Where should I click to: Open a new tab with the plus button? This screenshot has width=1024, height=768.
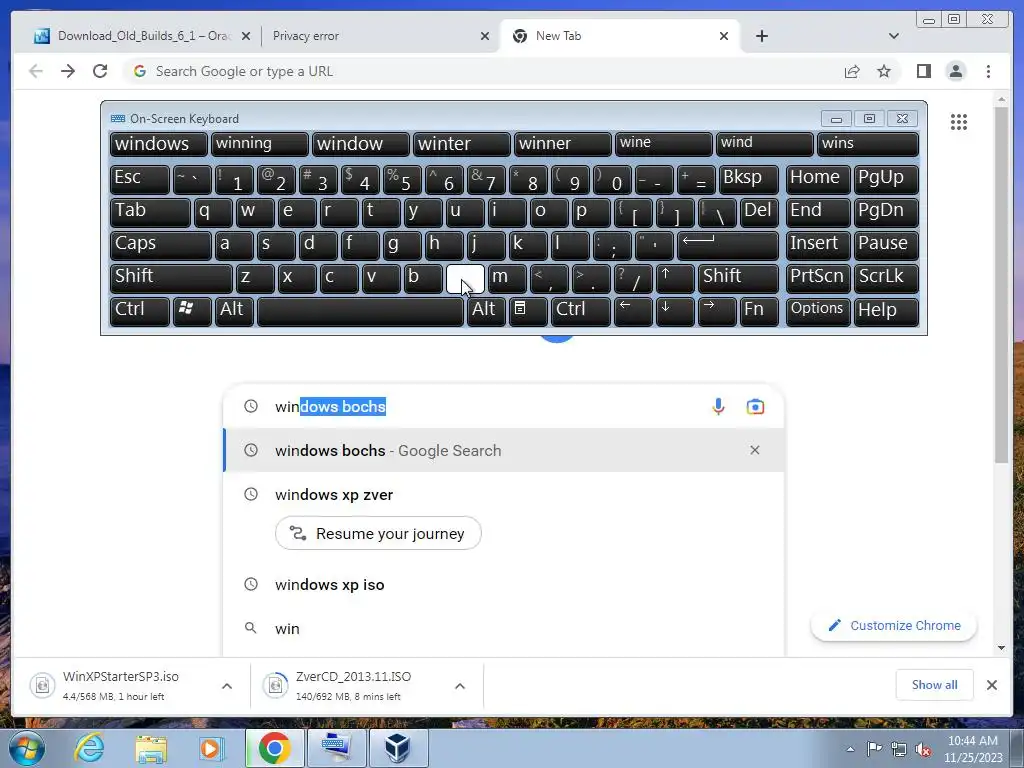pyautogui.click(x=761, y=36)
